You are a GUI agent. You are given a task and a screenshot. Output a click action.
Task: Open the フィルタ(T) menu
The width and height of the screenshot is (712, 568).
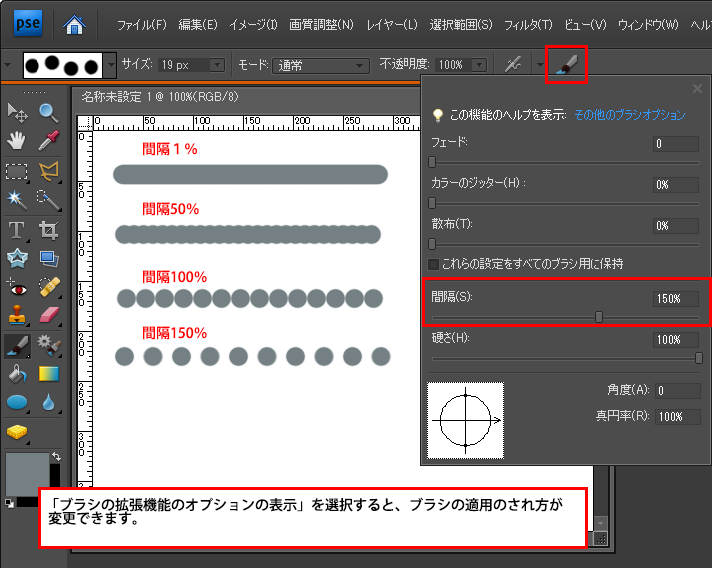point(529,25)
